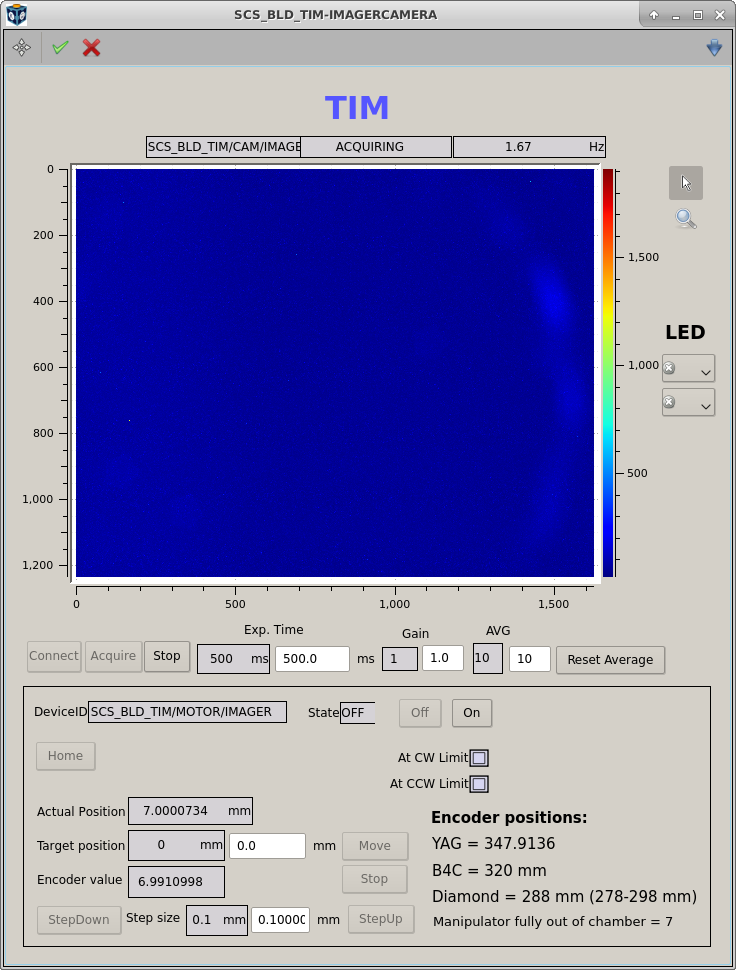736x970 pixels.
Task: Click the exposure time 500 ms readback field
Action: click(x=233, y=659)
